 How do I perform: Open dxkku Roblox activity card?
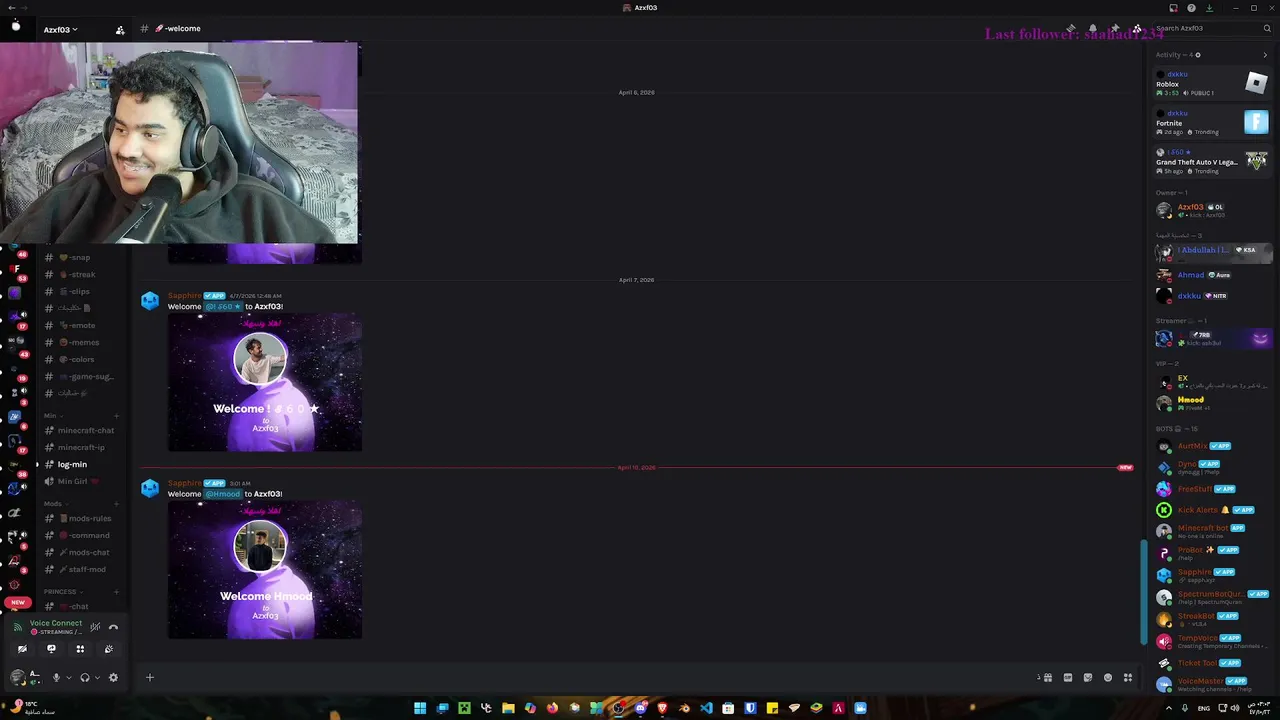coord(1212,83)
